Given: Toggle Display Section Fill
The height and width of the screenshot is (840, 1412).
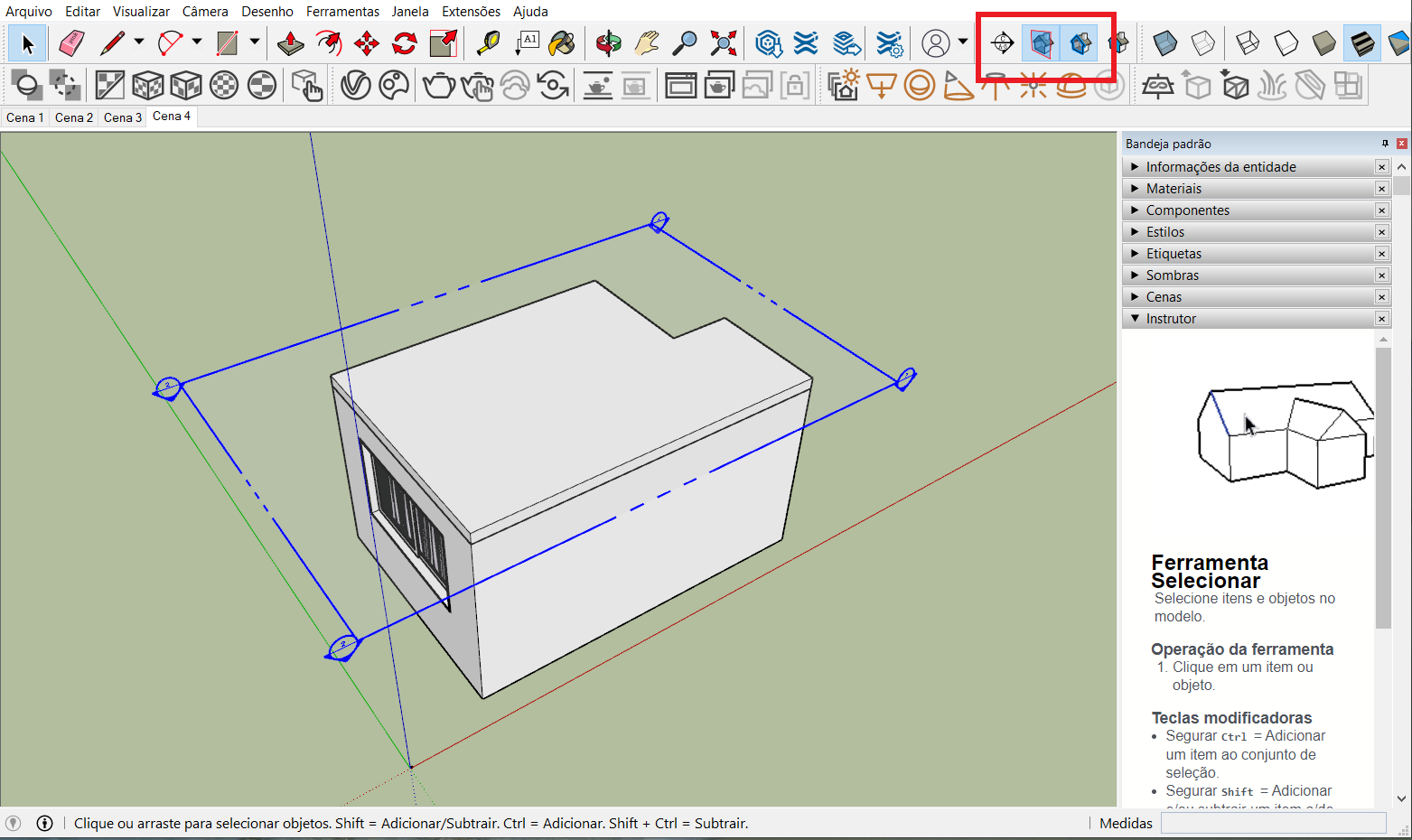Looking at the screenshot, I should pyautogui.click(x=1118, y=43).
